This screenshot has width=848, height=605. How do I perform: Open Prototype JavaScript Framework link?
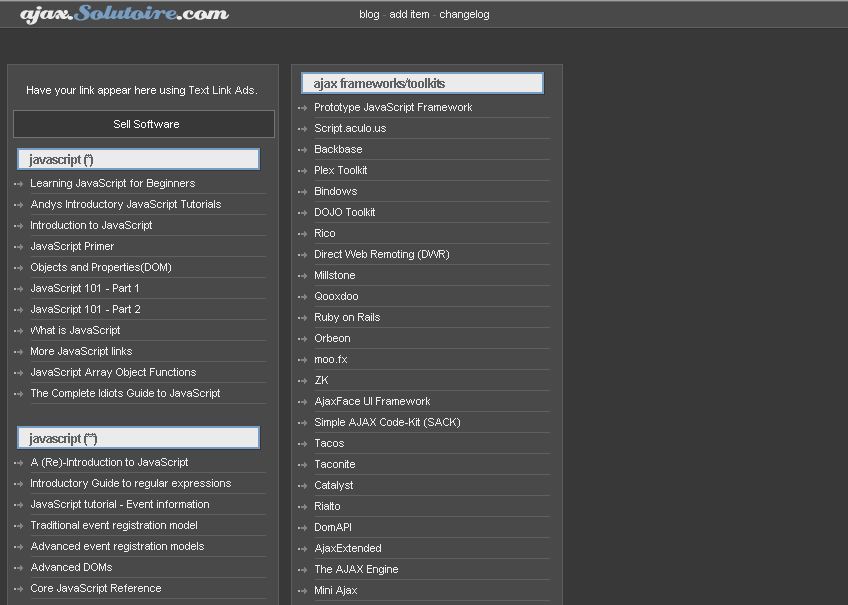pyautogui.click(x=393, y=108)
